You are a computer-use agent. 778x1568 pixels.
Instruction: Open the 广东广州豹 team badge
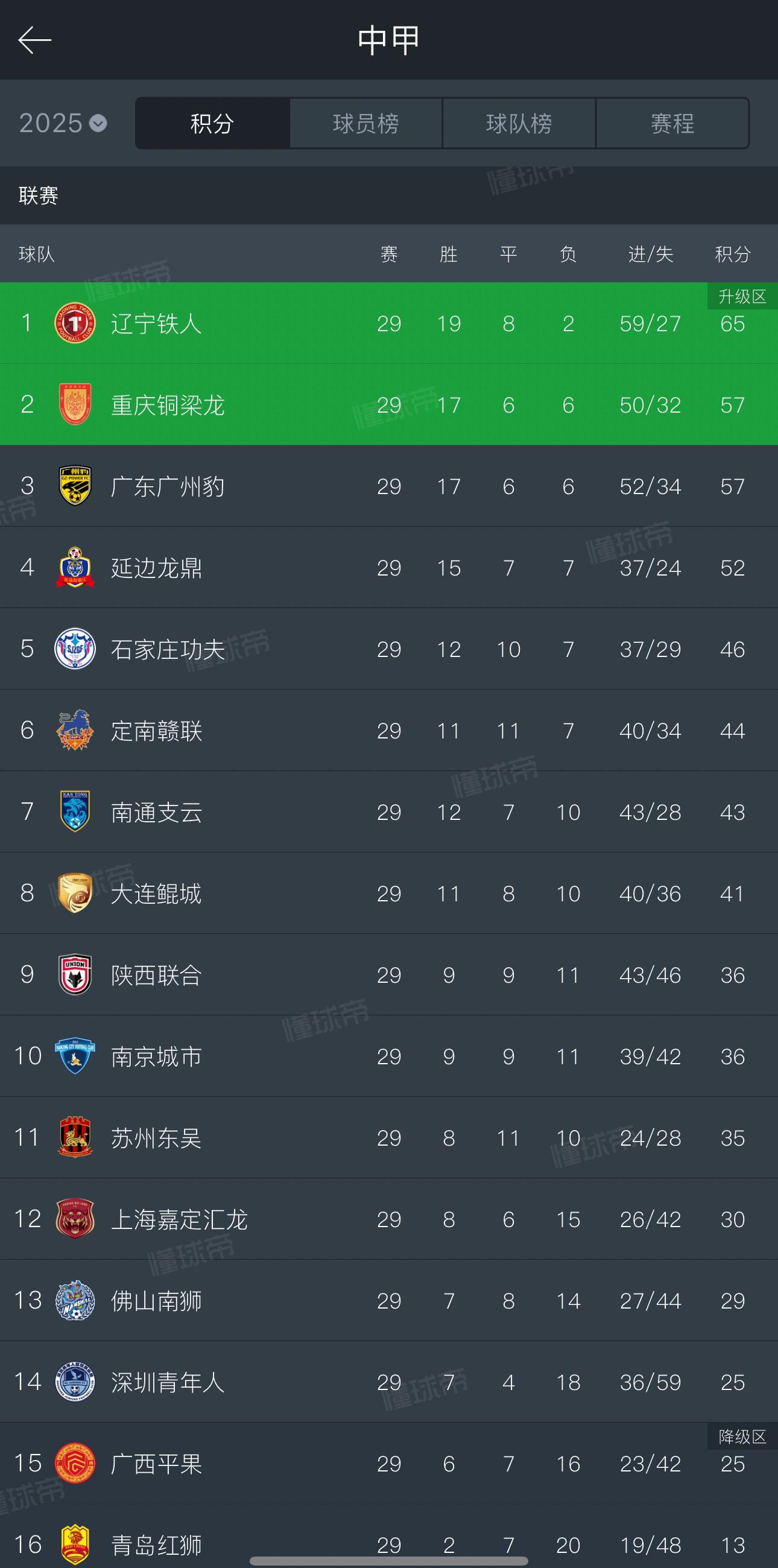click(75, 486)
